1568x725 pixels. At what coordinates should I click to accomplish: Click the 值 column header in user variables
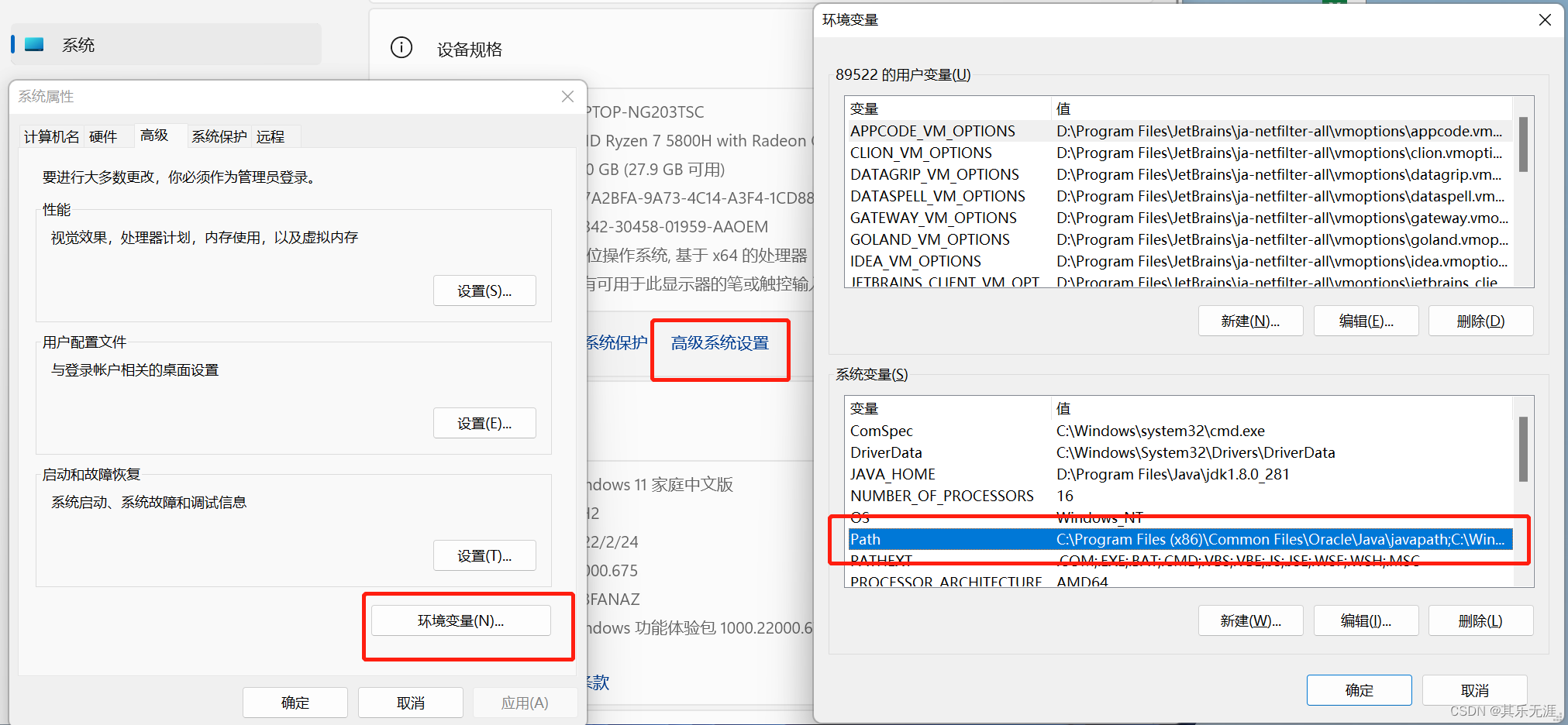coord(1282,108)
